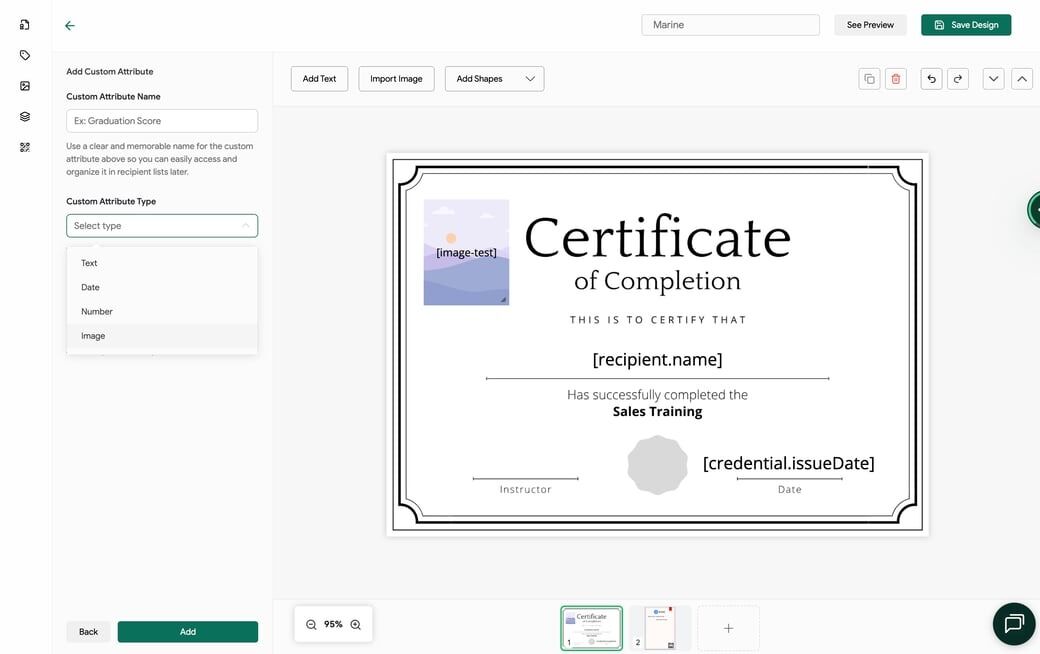Open the images panel in the sidebar

(x=25, y=86)
